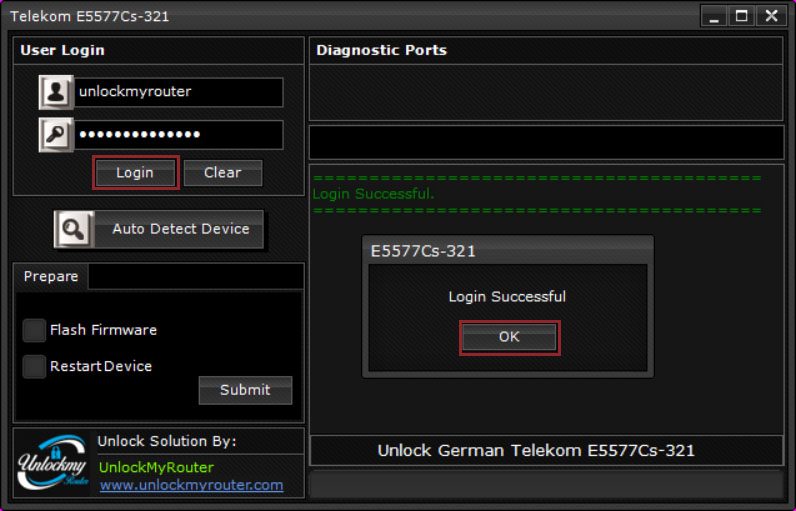Image resolution: width=796 pixels, height=511 pixels.
Task: Minimize the Telekom E5577Cs-321 window
Action: (x=714, y=16)
